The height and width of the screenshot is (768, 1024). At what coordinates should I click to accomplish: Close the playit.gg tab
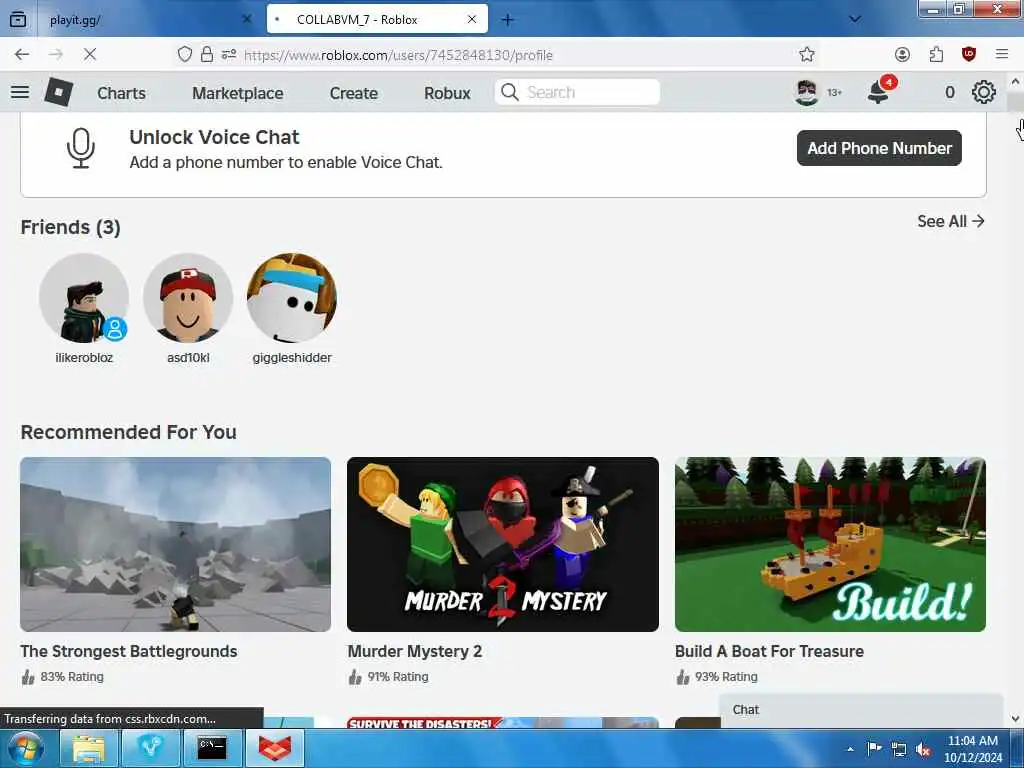247,20
